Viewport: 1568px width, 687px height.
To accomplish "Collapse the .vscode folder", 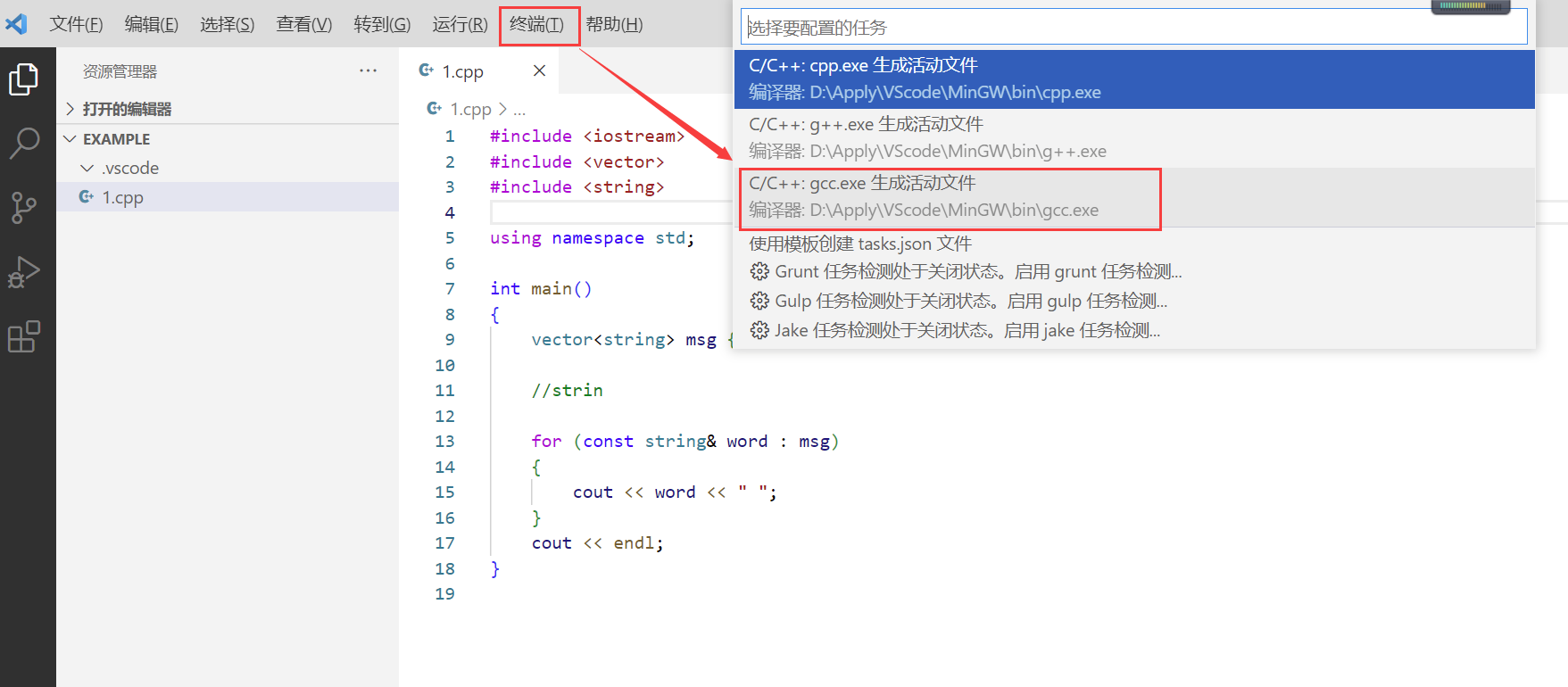I will pyautogui.click(x=87, y=168).
